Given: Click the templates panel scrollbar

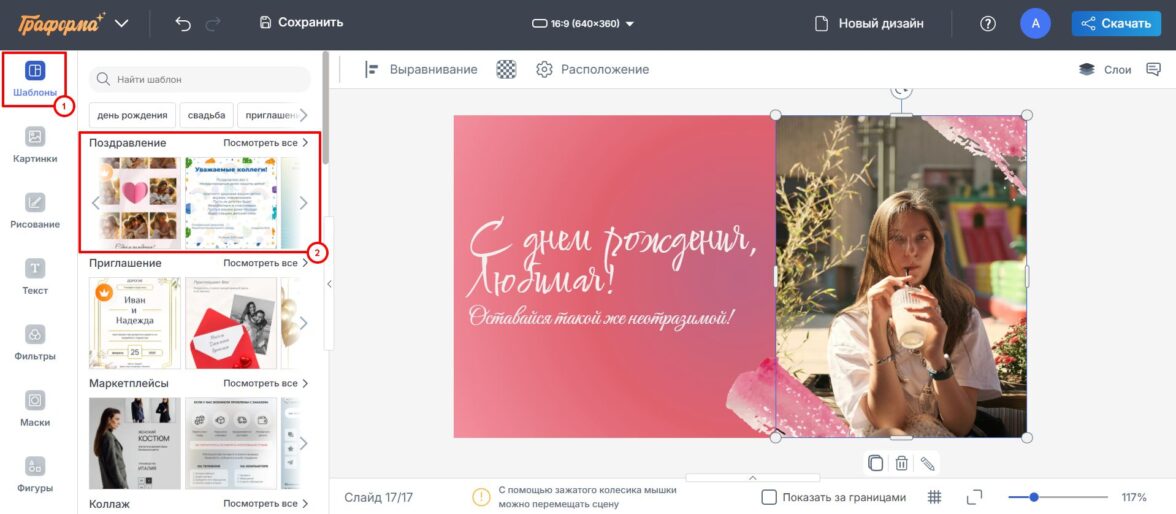Looking at the screenshot, I should [x=326, y=109].
